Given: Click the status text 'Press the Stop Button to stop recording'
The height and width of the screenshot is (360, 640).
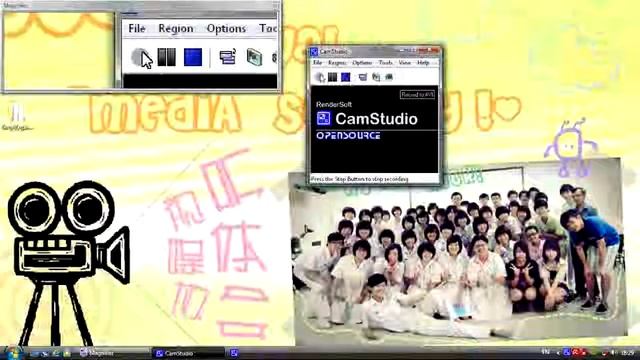Looking at the screenshot, I should 359,179.
